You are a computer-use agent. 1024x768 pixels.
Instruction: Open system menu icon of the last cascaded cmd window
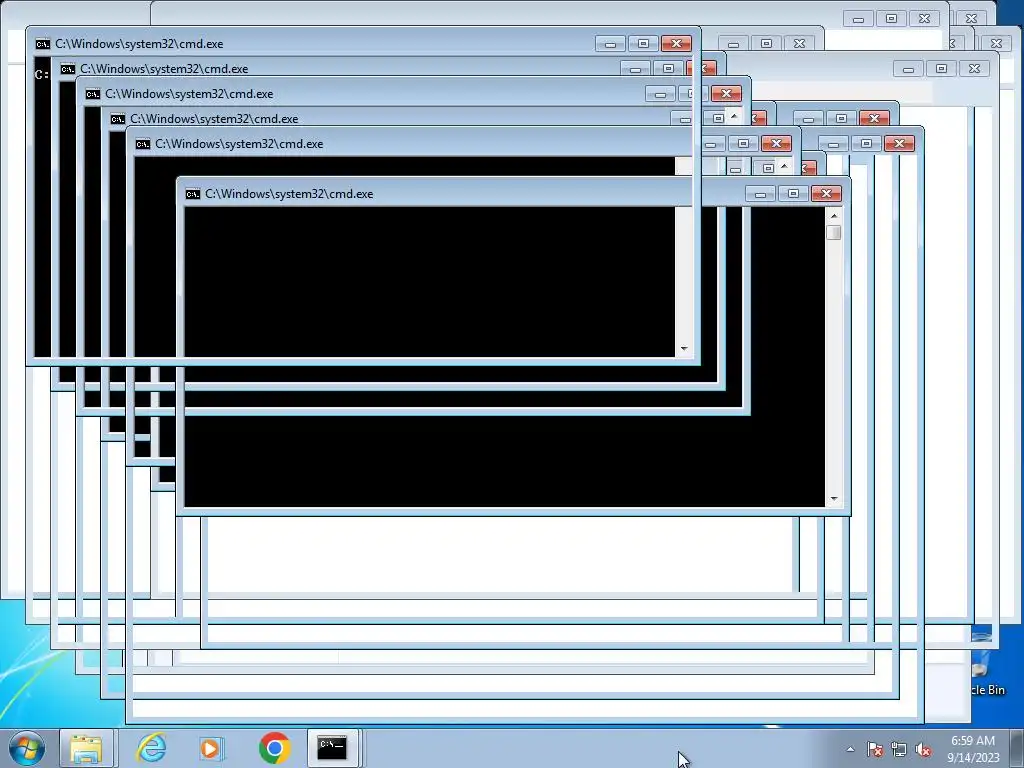[193, 194]
